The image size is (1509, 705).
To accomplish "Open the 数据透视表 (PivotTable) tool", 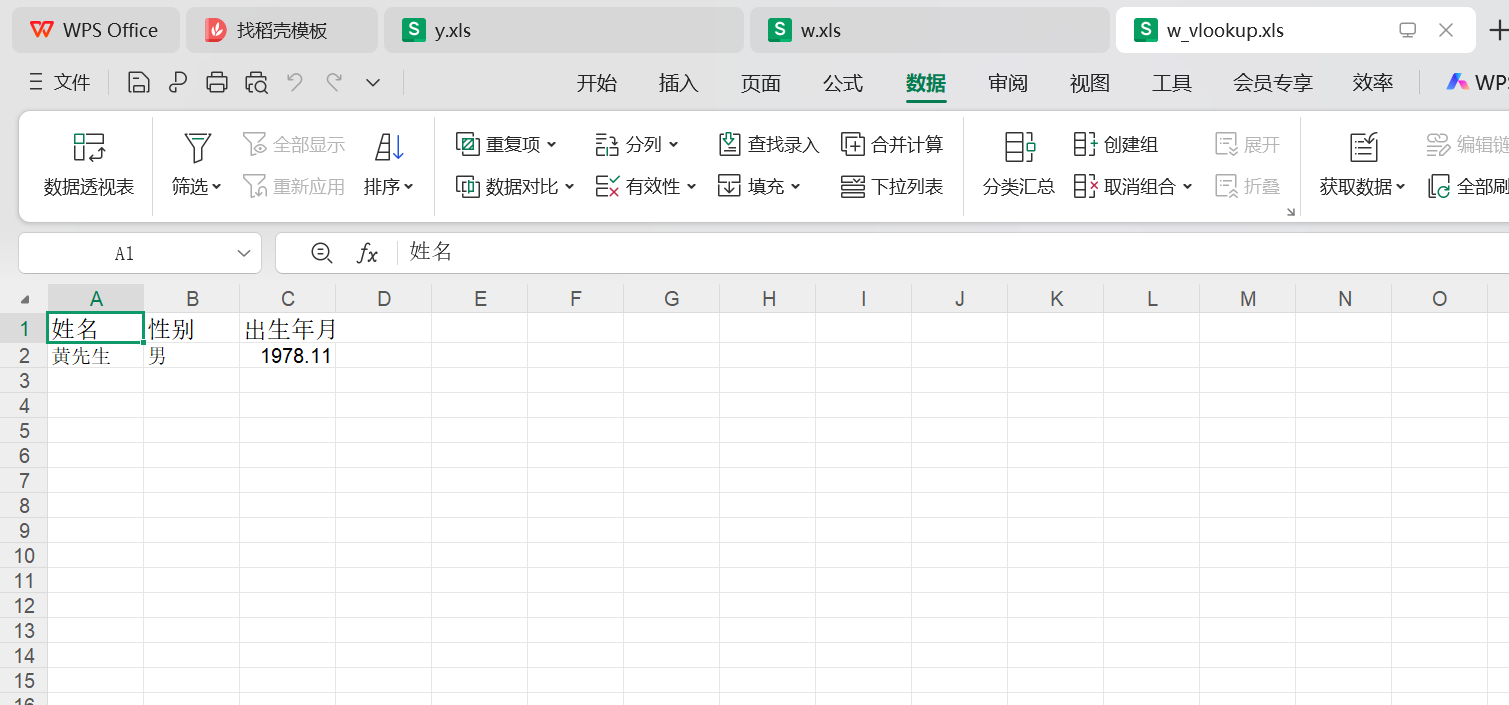I will (x=88, y=165).
